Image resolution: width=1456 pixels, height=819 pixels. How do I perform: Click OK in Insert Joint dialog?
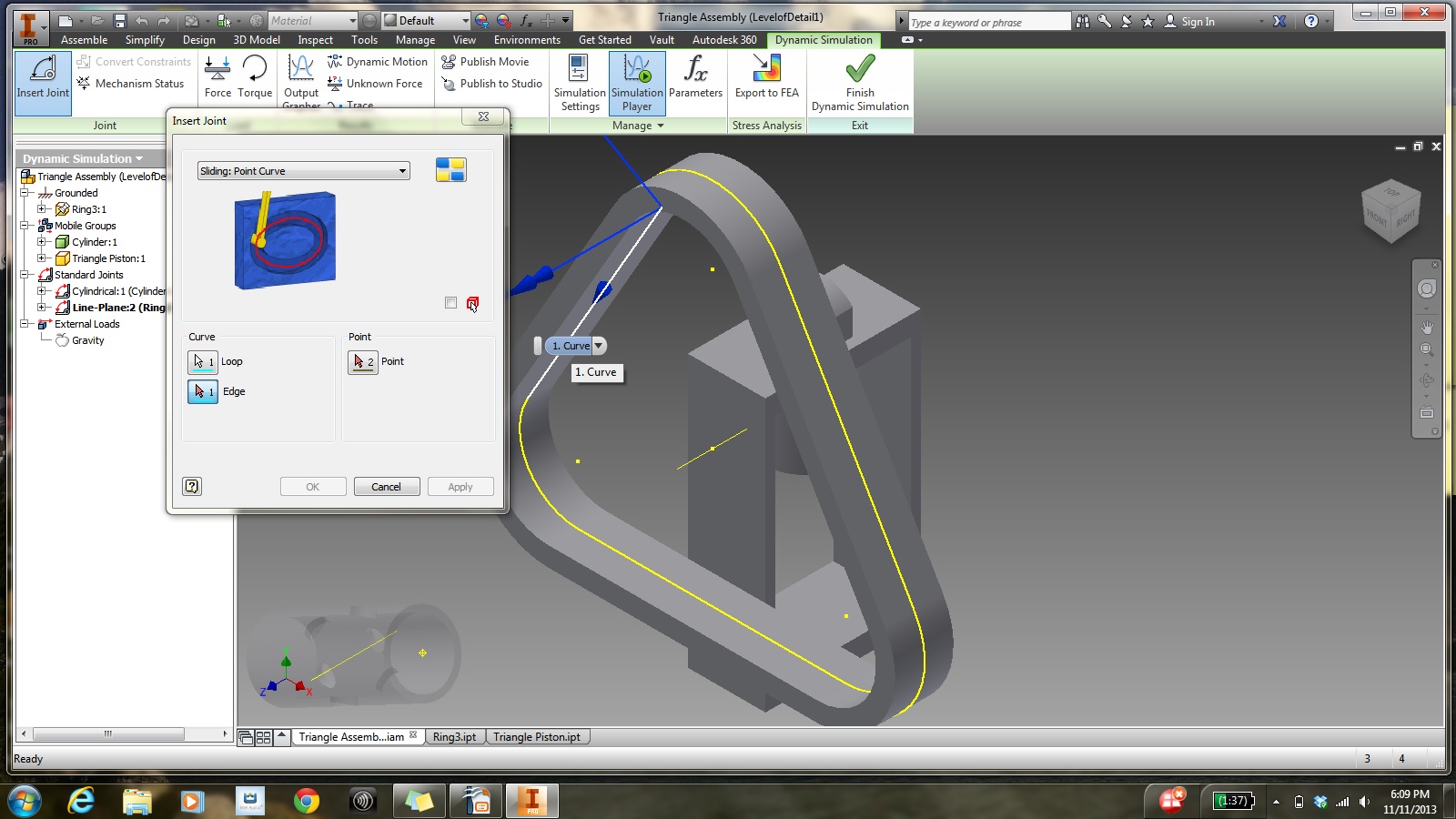coord(313,487)
